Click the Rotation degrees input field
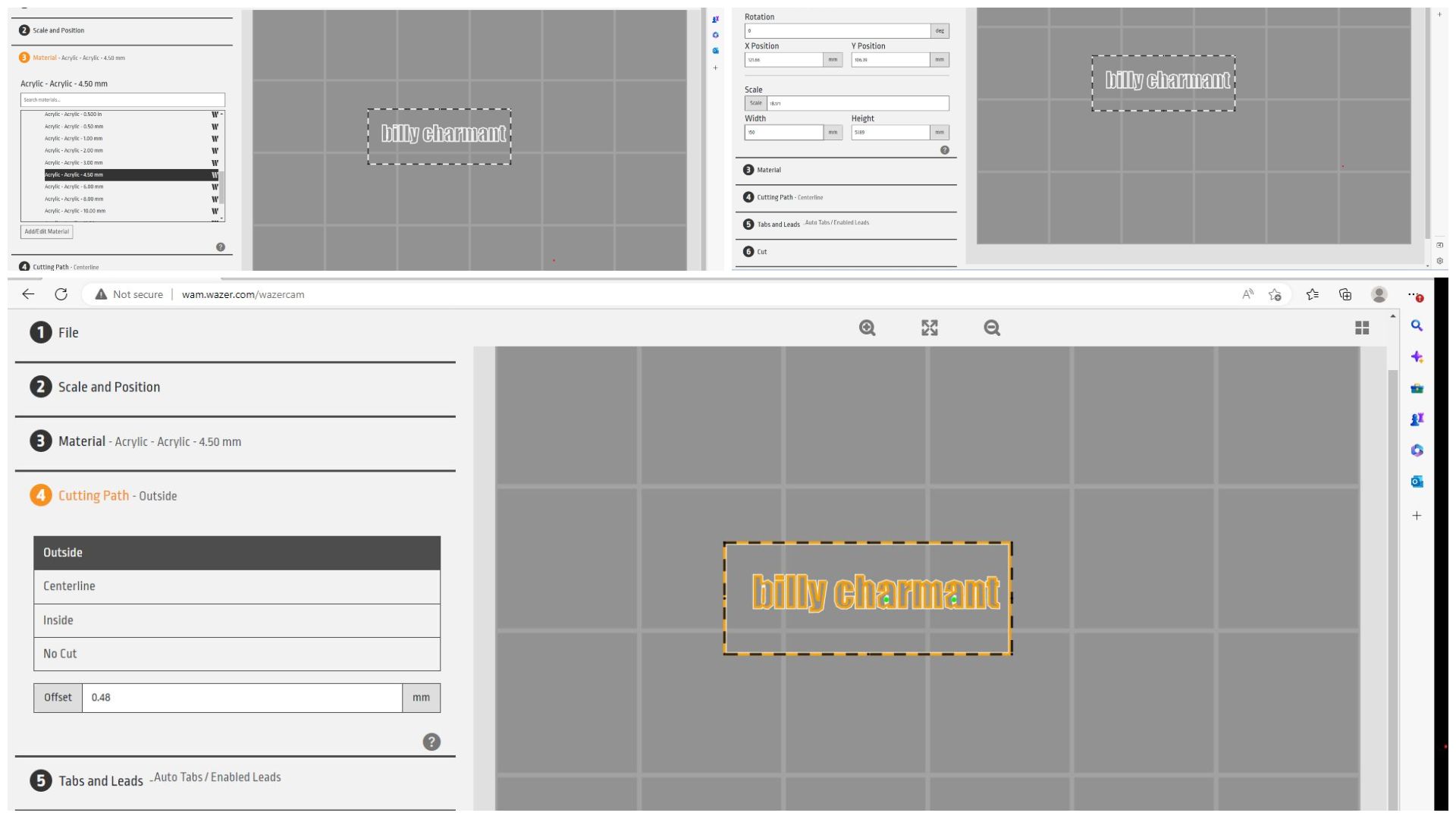The height and width of the screenshot is (819, 1456). click(x=837, y=31)
